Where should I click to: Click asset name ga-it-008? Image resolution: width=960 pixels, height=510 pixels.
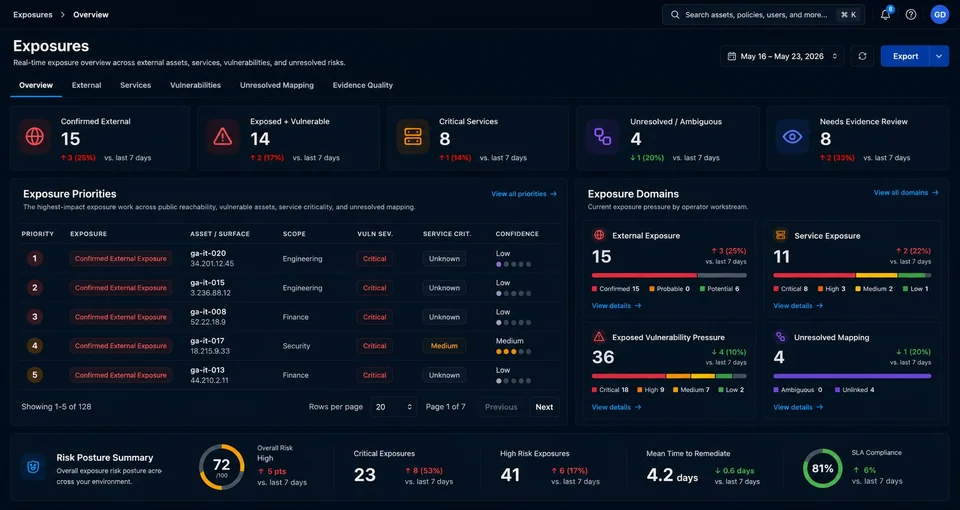pyautogui.click(x=208, y=312)
